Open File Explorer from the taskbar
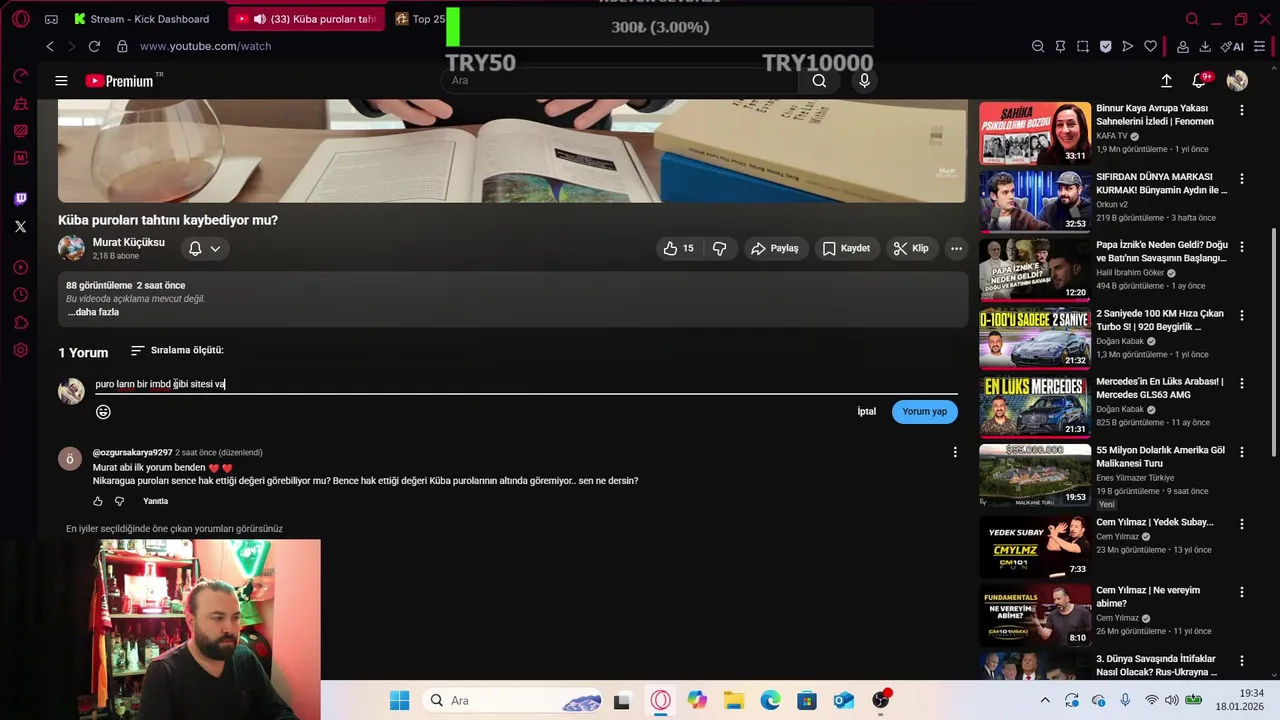Image resolution: width=1280 pixels, height=720 pixels. click(x=733, y=700)
